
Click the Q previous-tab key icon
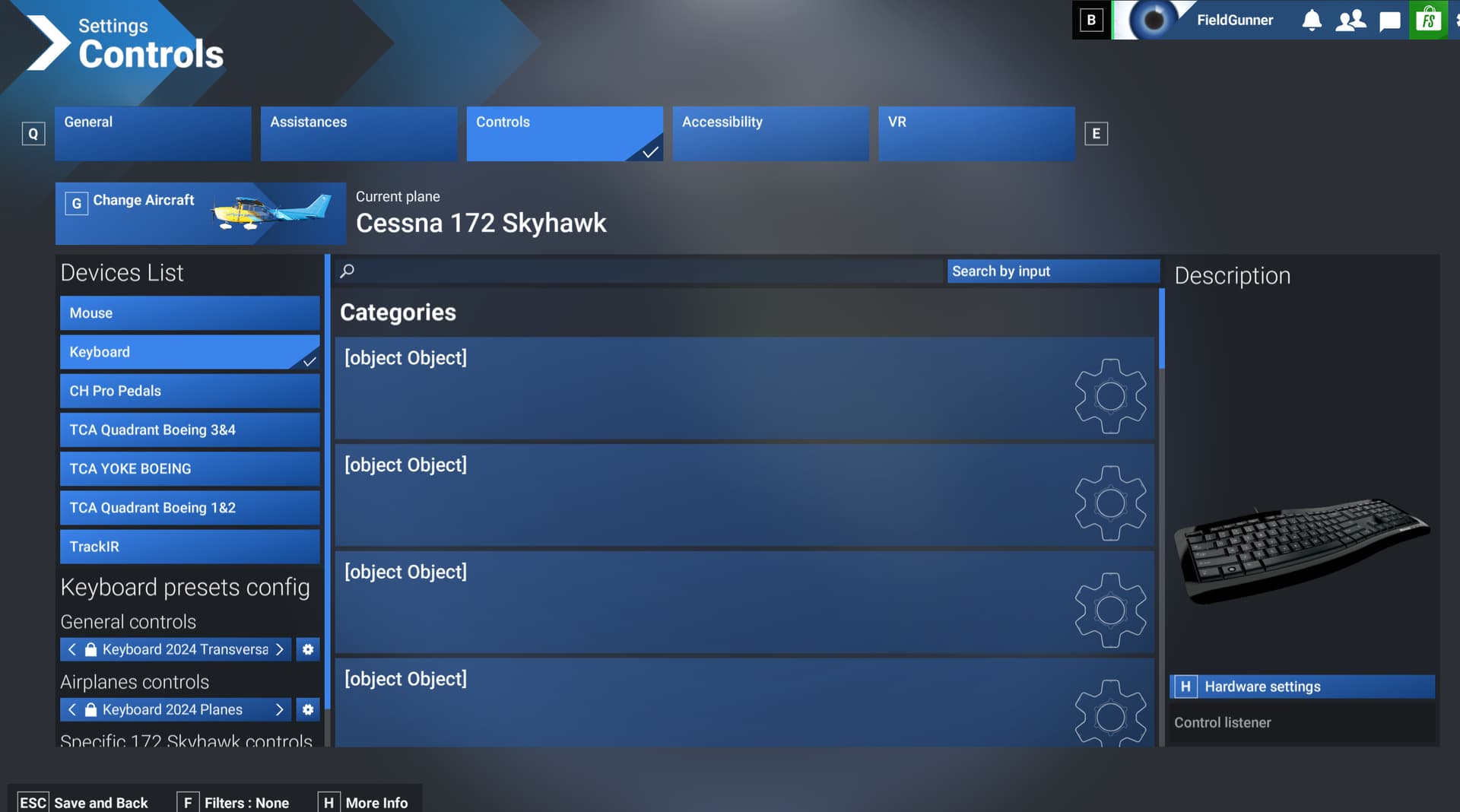(33, 134)
